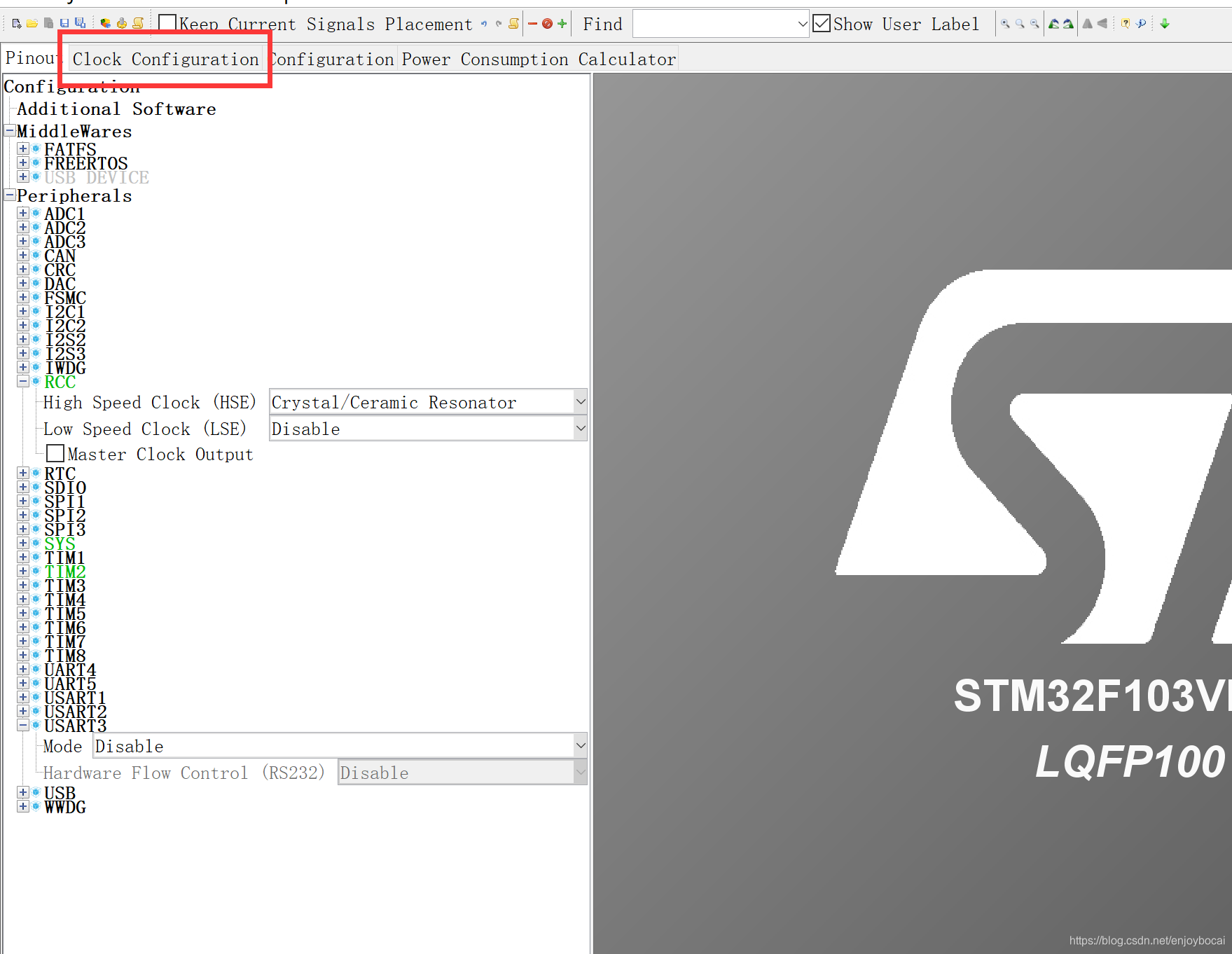Image resolution: width=1232 pixels, height=954 pixels.
Task: Click the horizontal flip gray icon
Action: 1087,24
